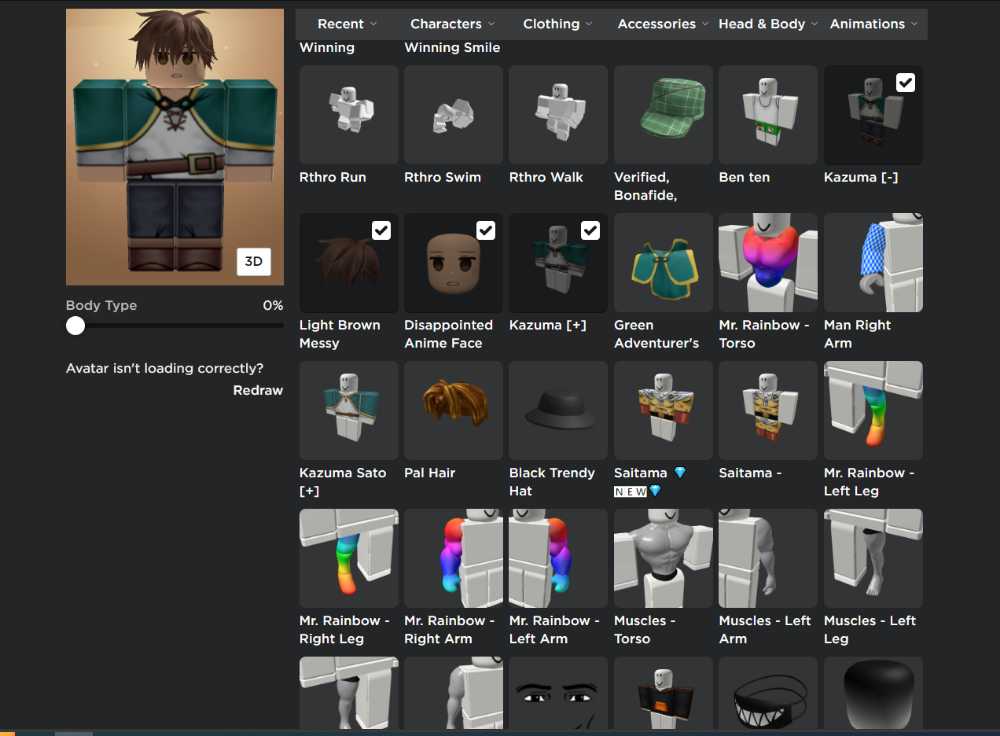
Task: Switch avatar preview to 3D
Action: coord(254,261)
